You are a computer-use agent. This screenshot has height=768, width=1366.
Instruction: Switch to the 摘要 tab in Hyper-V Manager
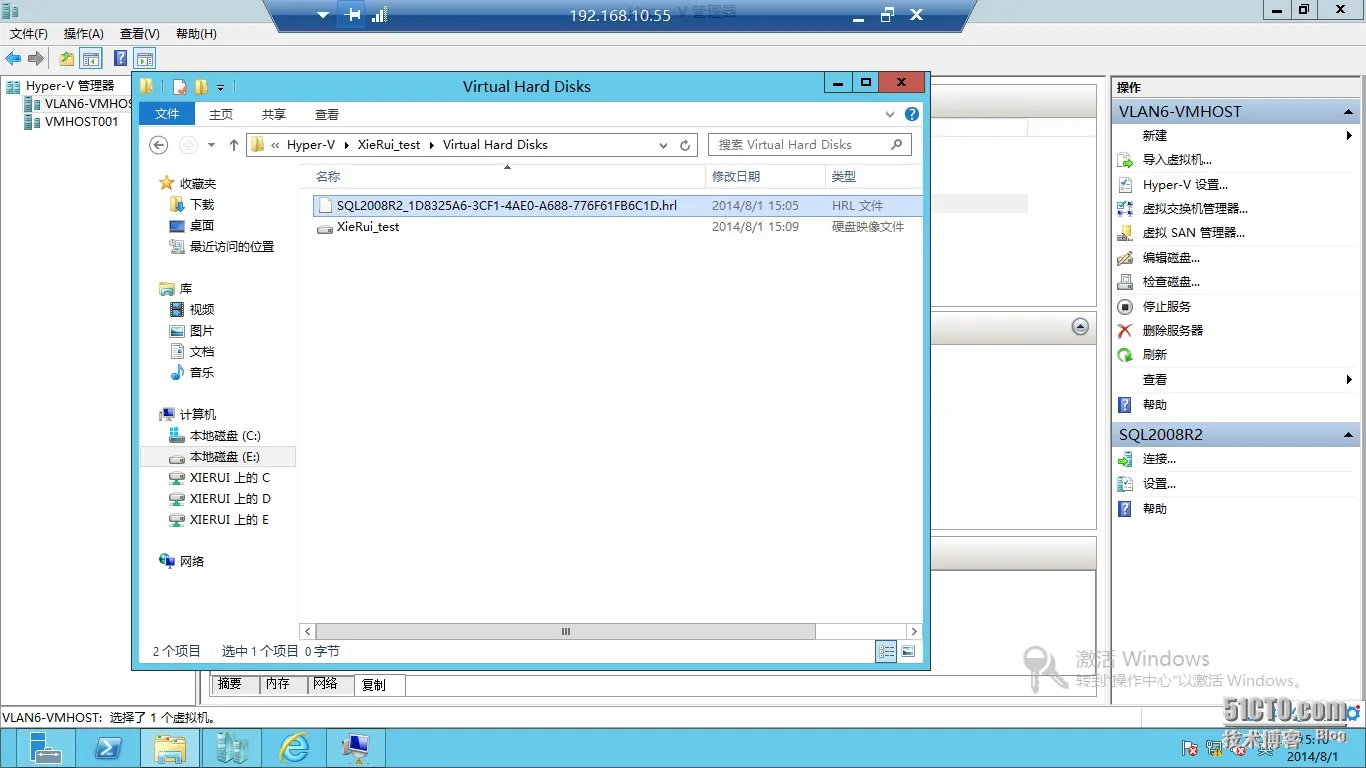pyautogui.click(x=230, y=684)
